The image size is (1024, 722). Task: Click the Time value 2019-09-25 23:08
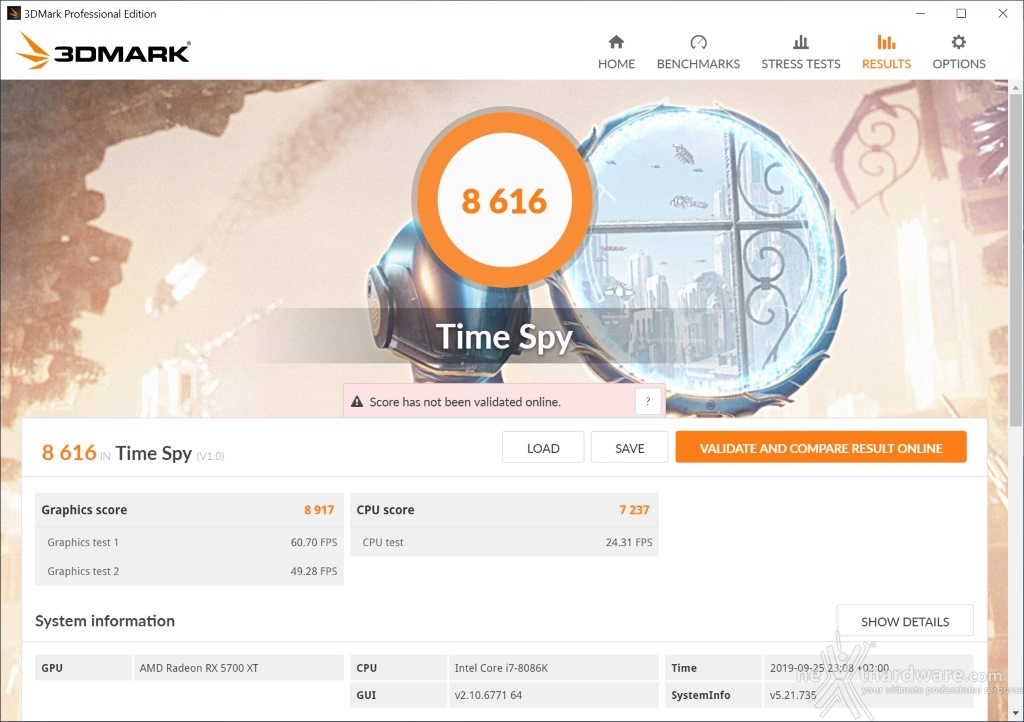point(829,668)
